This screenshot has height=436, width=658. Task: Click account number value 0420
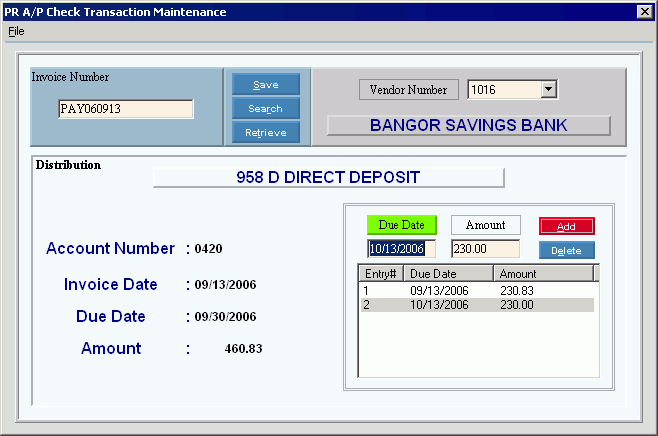(208, 248)
